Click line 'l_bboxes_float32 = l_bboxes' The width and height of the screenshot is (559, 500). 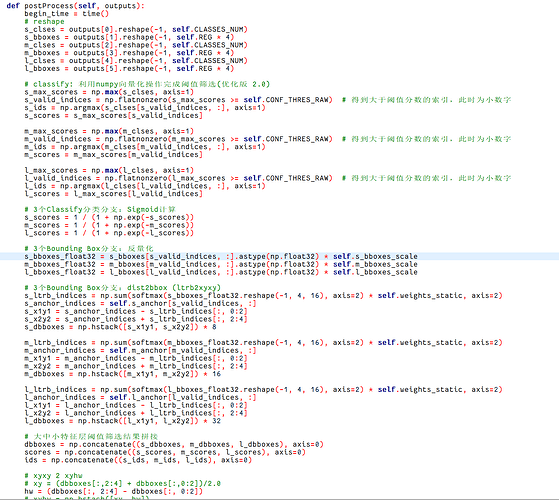pyautogui.click(x=221, y=272)
